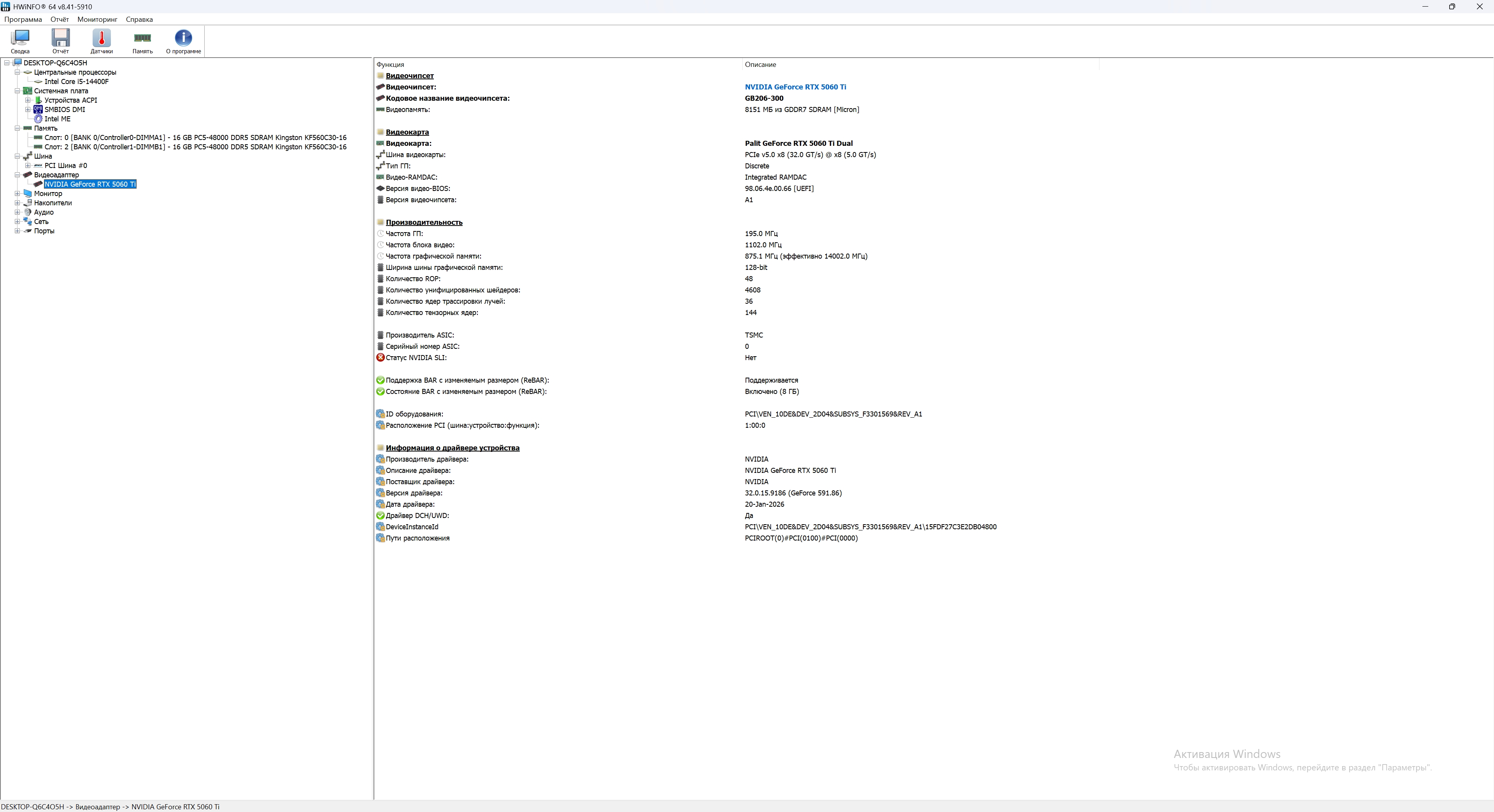Select the Intel Core i5-14400F entry
This screenshot has width=1494, height=812.
tap(77, 82)
